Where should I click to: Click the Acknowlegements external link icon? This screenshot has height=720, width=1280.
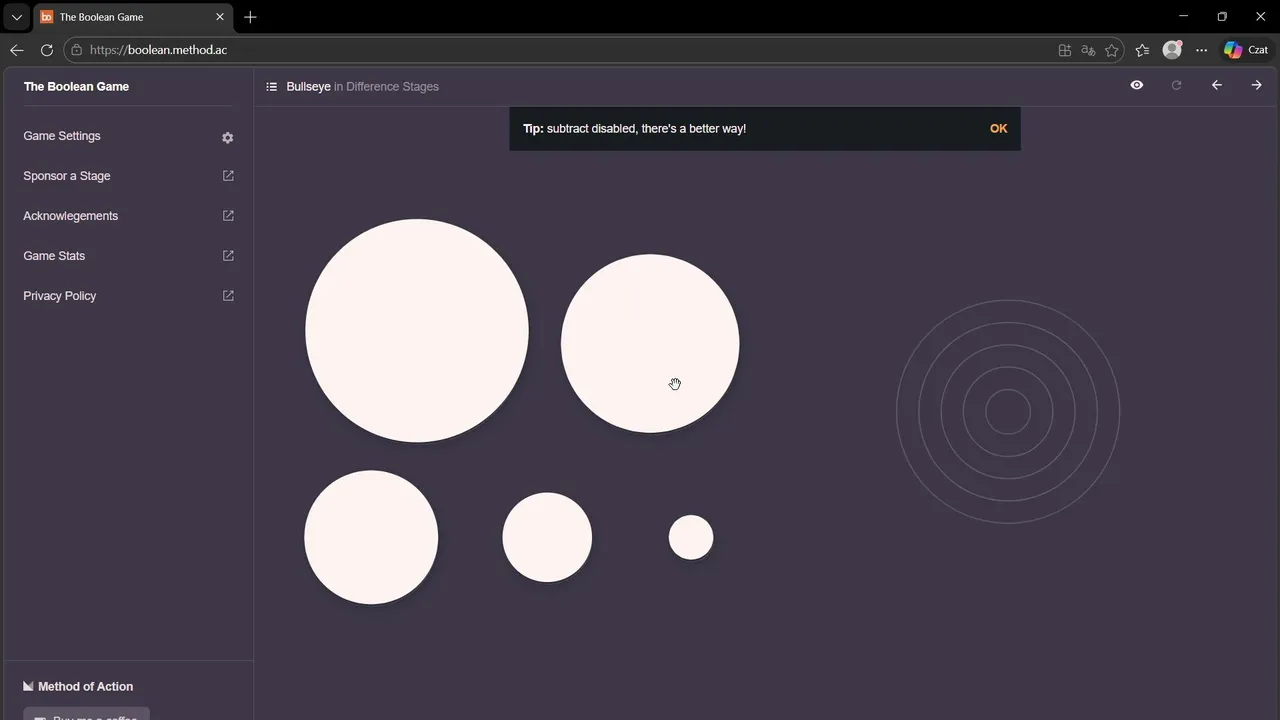228,216
